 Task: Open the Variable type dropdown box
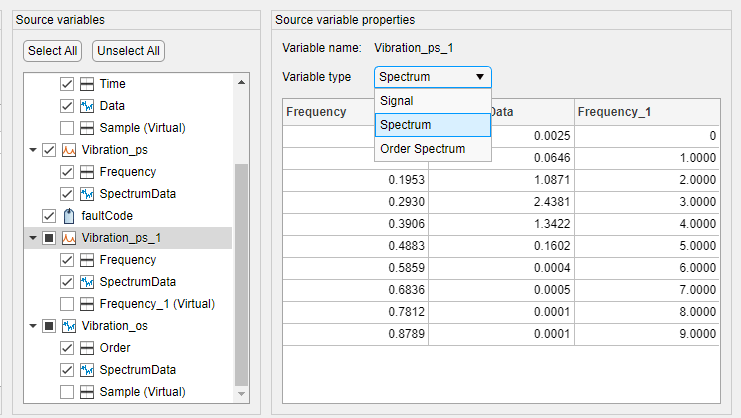coord(432,77)
